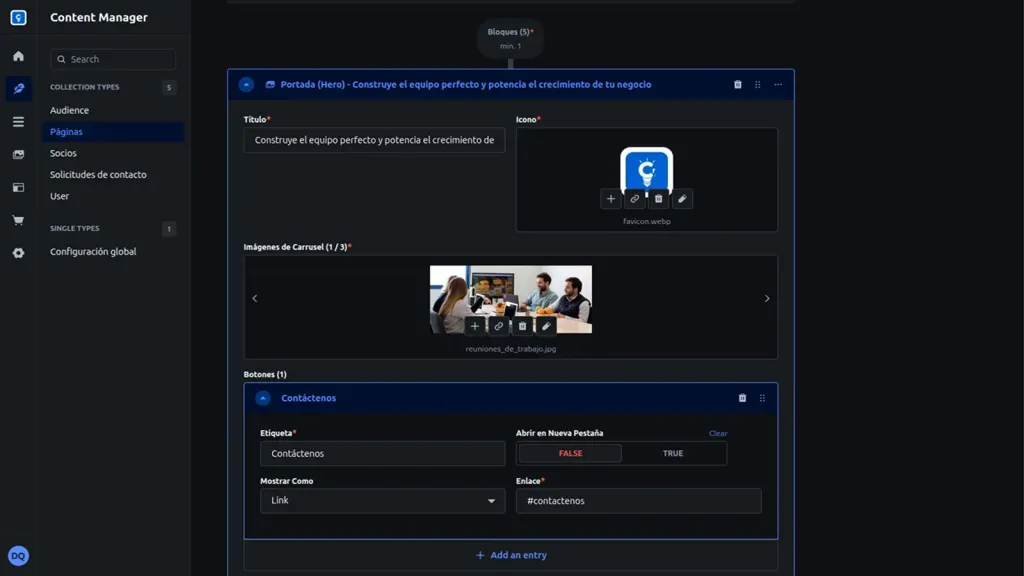Grab the drag handle of Contáctenos entry
The image size is (1024, 576).
[762, 398]
